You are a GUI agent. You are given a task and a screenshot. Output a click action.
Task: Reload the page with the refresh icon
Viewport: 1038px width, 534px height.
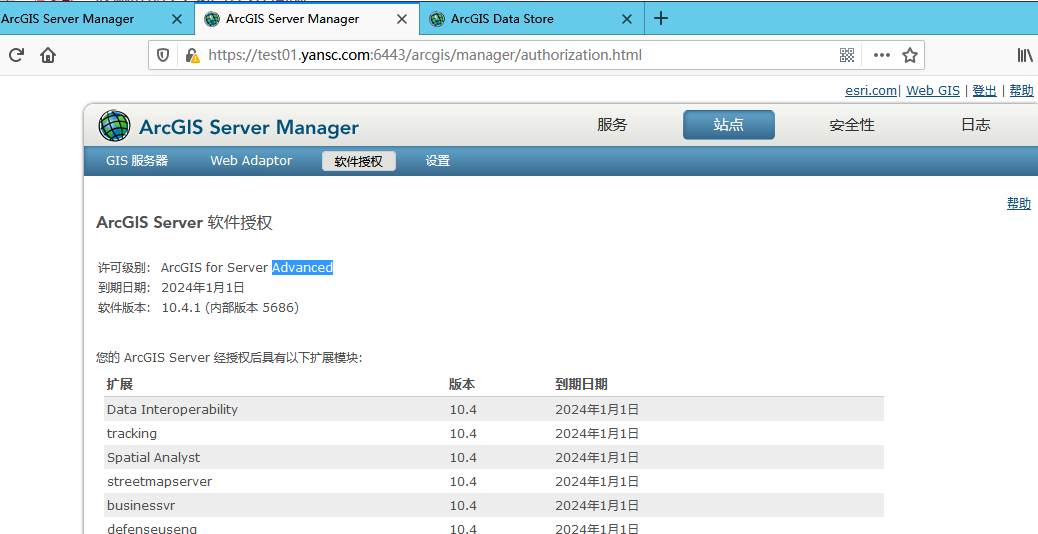click(17, 55)
